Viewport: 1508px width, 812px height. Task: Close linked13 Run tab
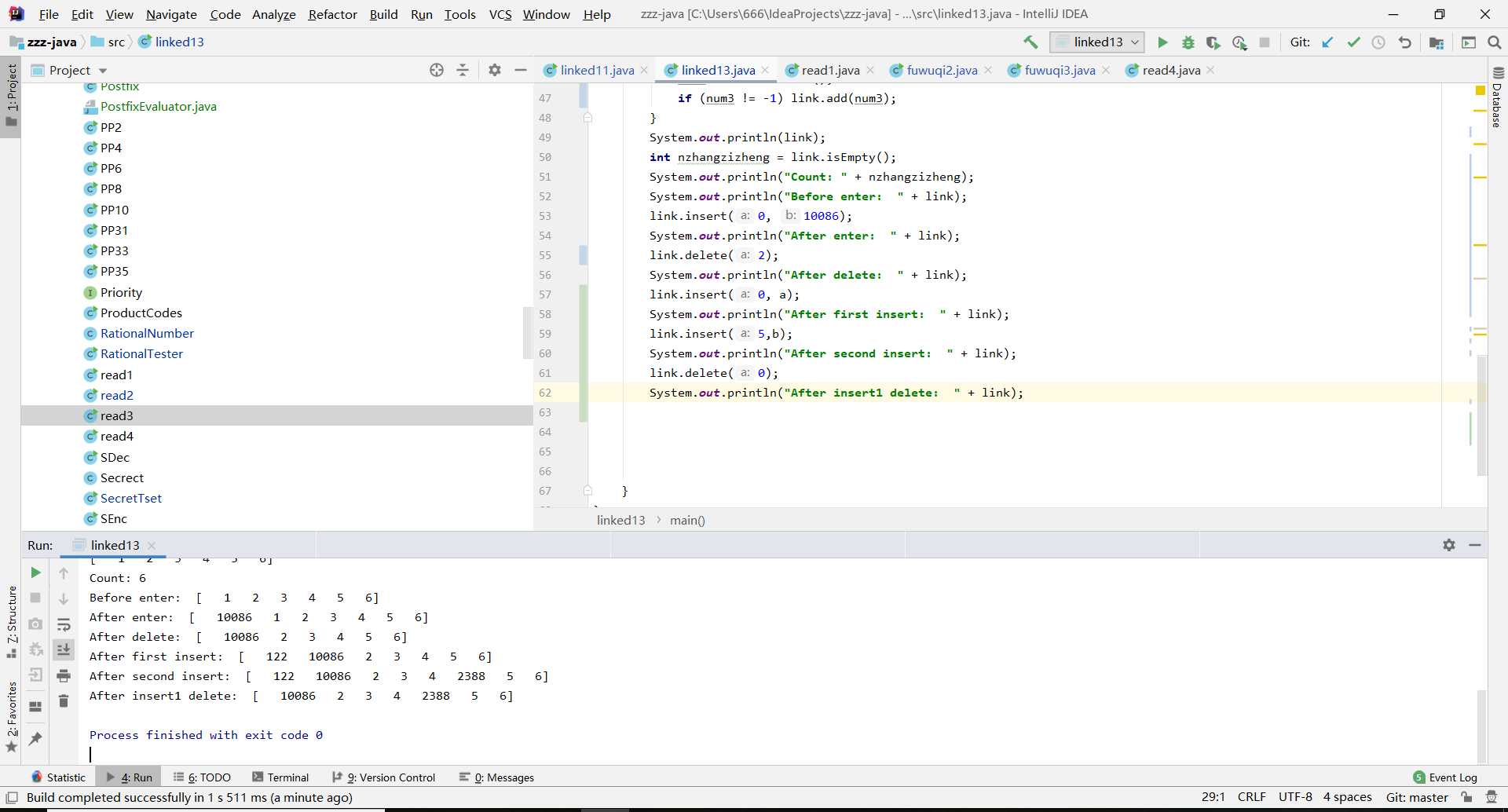(x=152, y=546)
